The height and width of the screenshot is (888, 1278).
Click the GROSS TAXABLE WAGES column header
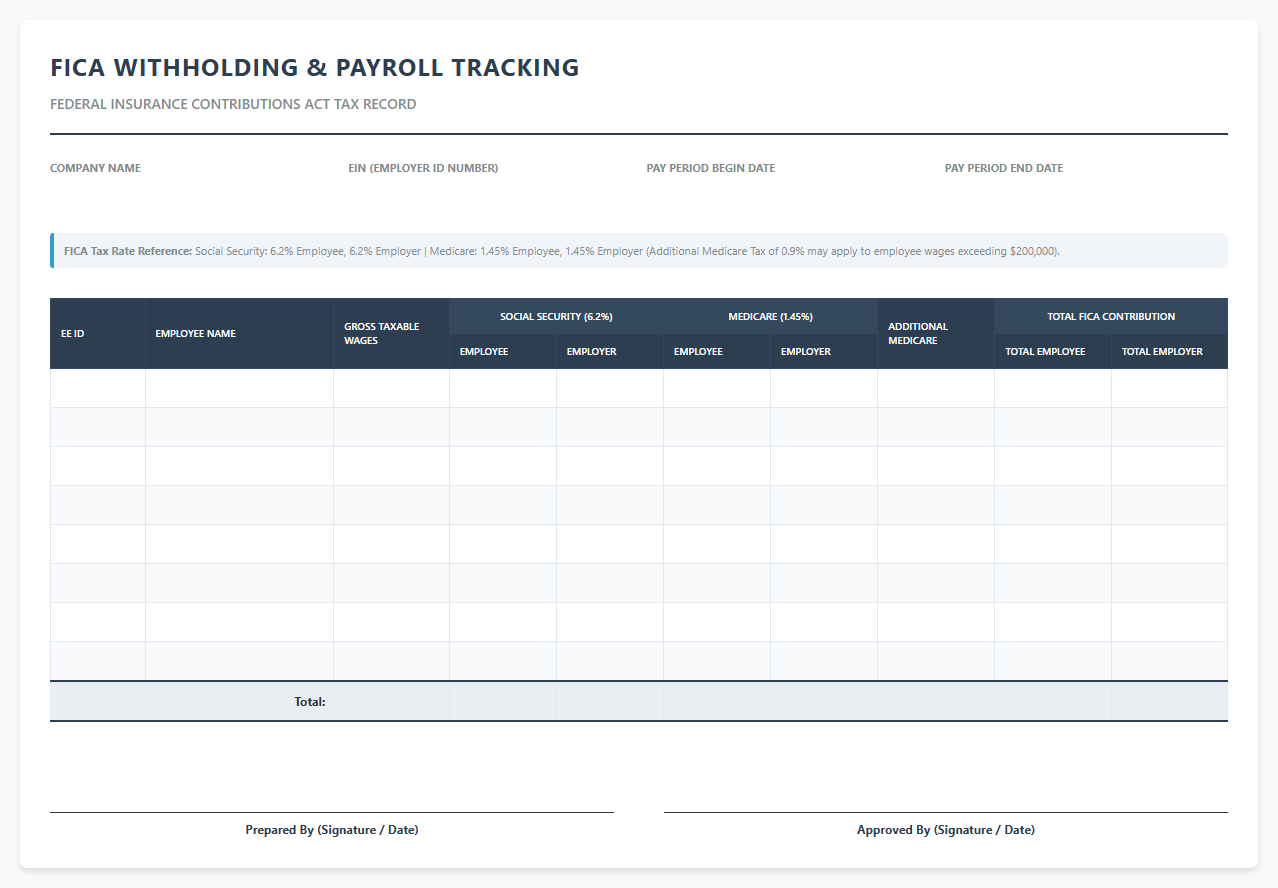392,334
